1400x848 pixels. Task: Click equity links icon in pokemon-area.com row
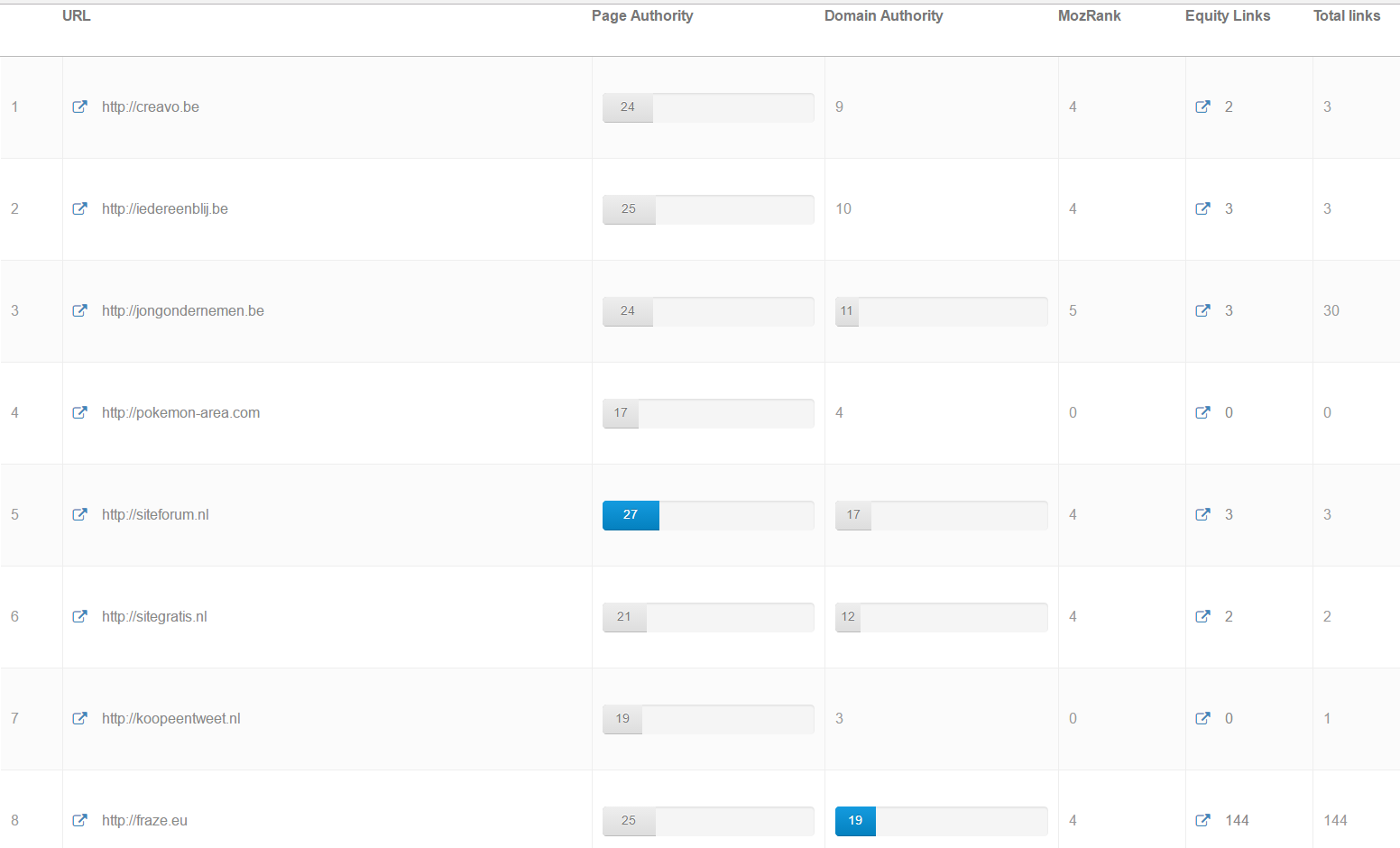click(1202, 412)
